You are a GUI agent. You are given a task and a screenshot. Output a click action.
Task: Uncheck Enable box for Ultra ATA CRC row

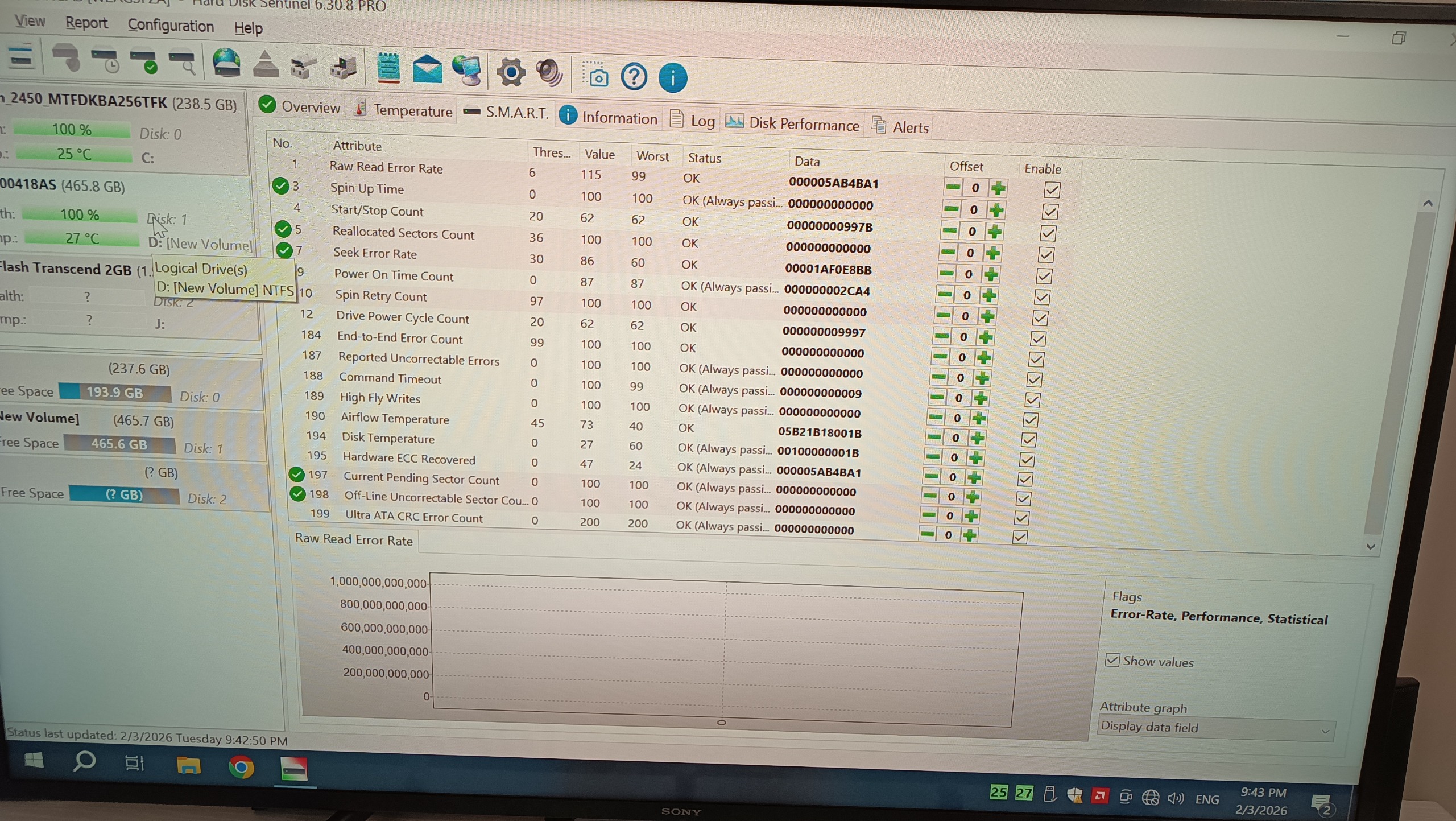coord(1019,537)
